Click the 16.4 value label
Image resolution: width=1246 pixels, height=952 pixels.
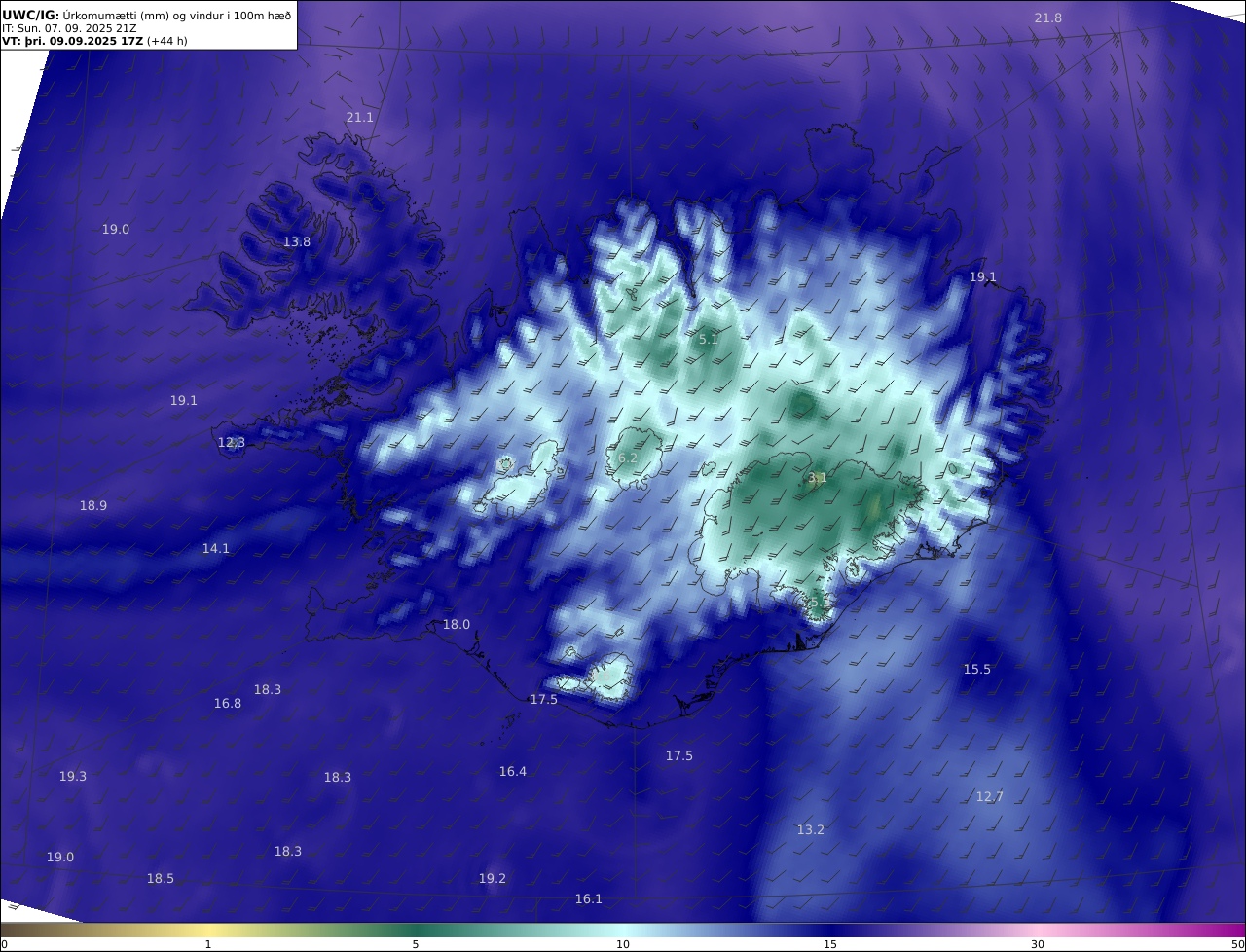point(513,771)
